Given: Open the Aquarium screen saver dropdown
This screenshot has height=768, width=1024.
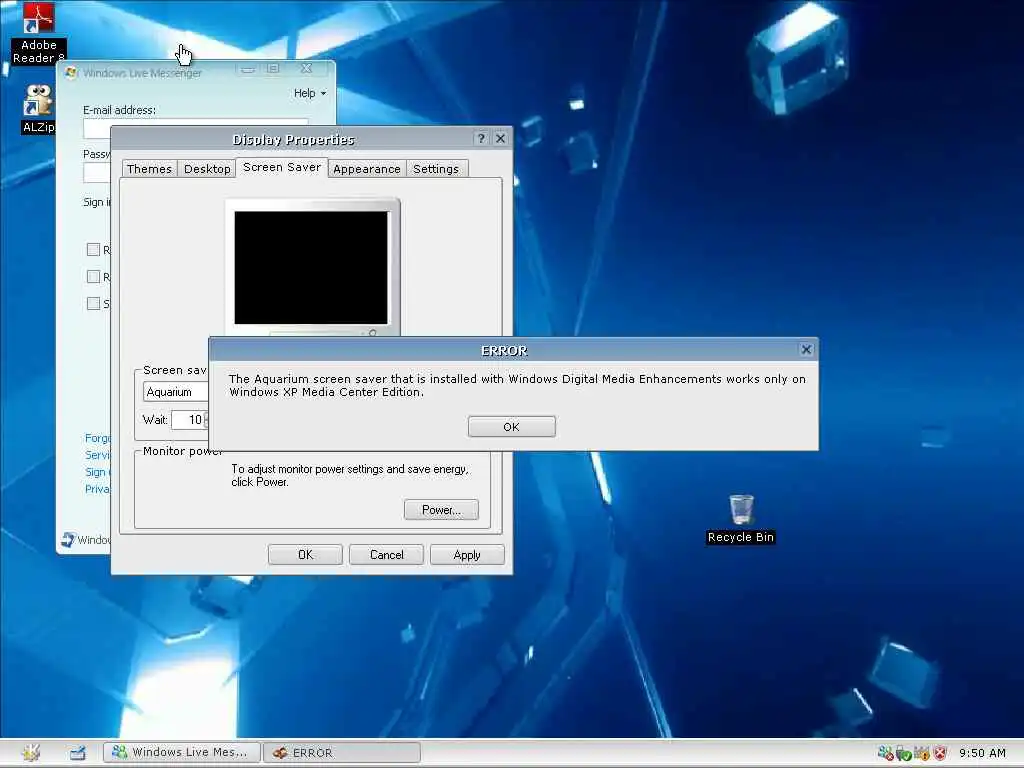Looking at the screenshot, I should [x=176, y=392].
